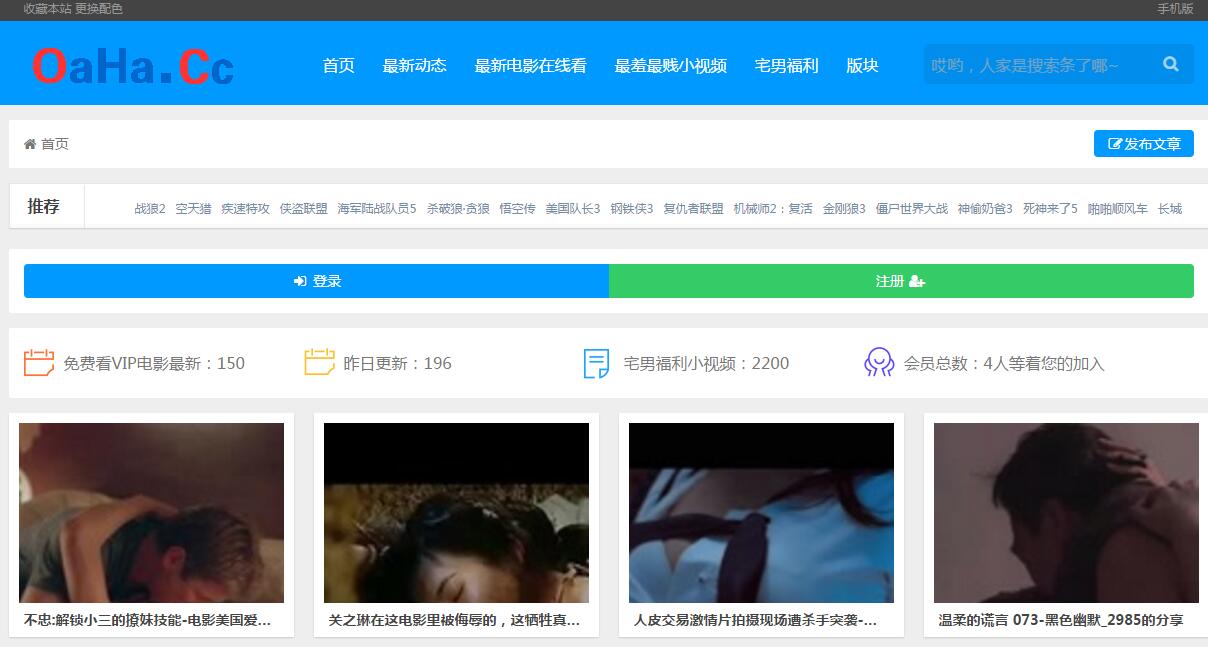Screen dimensions: 1208x647
Task: Open the recommended tag 啪啪顺风车
Action: pos(1117,209)
